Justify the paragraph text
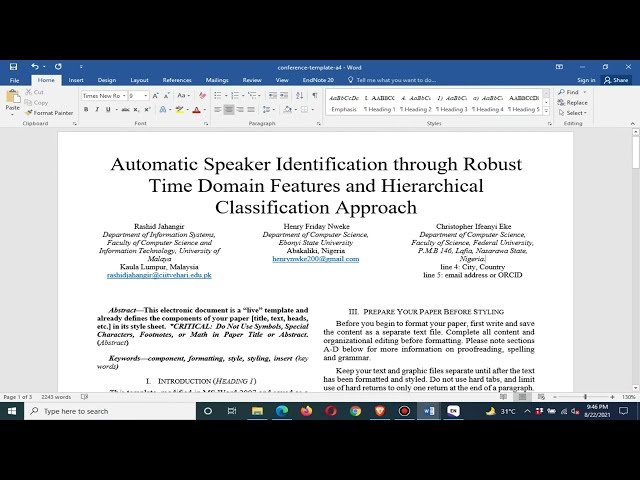 point(251,109)
